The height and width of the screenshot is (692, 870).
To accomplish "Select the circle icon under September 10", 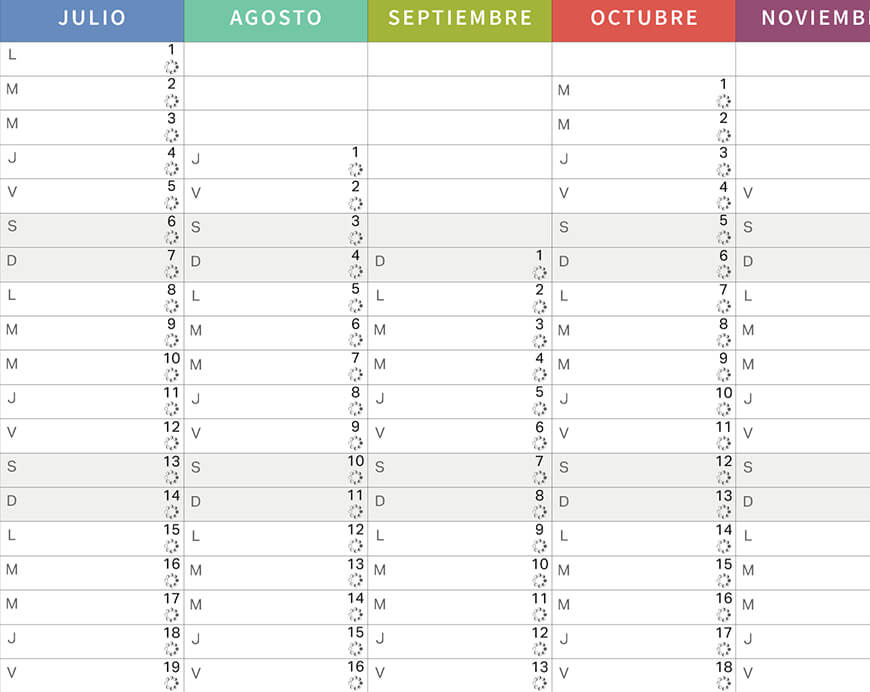I will point(539,580).
